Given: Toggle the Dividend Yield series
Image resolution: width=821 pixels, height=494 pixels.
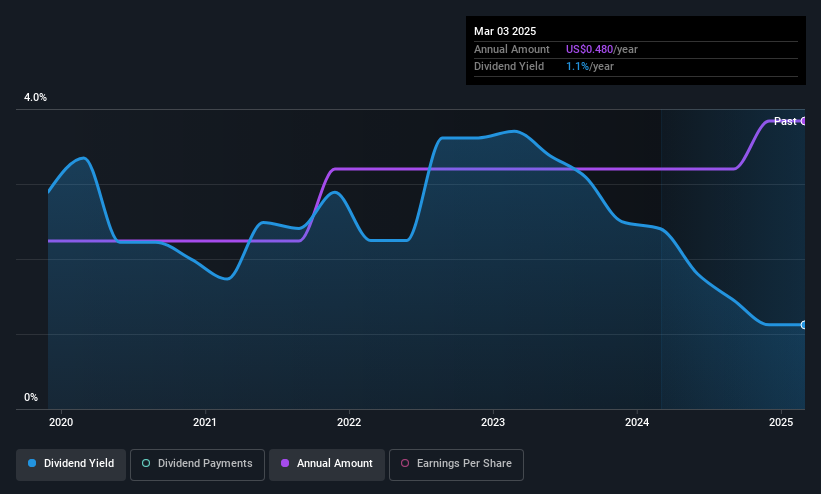Looking at the screenshot, I should point(71,465).
